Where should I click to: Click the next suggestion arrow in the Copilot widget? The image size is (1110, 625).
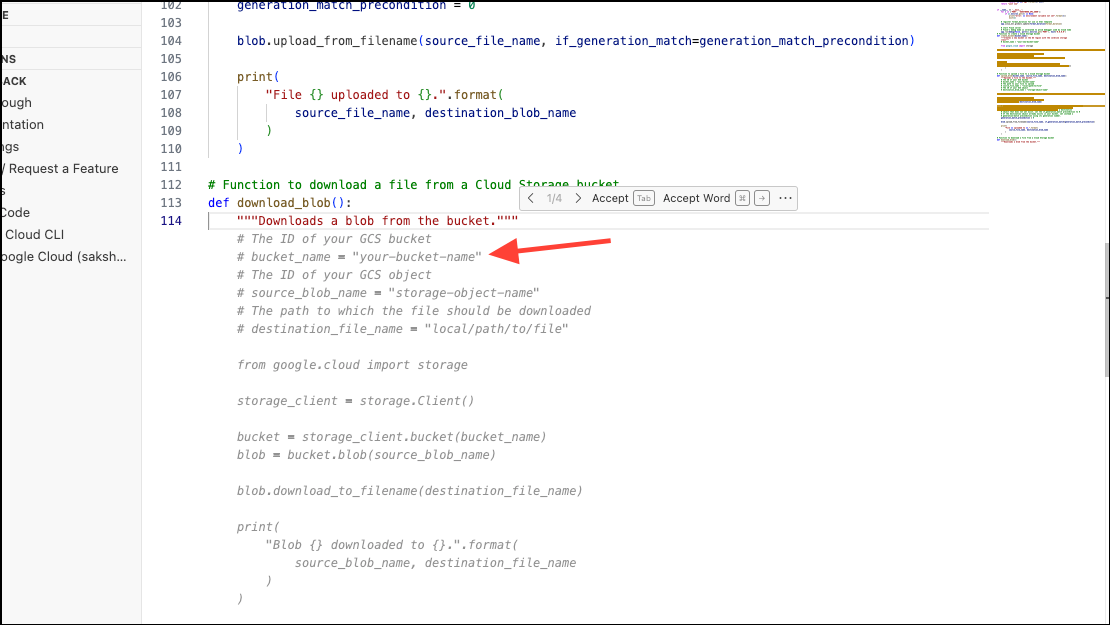[578, 198]
